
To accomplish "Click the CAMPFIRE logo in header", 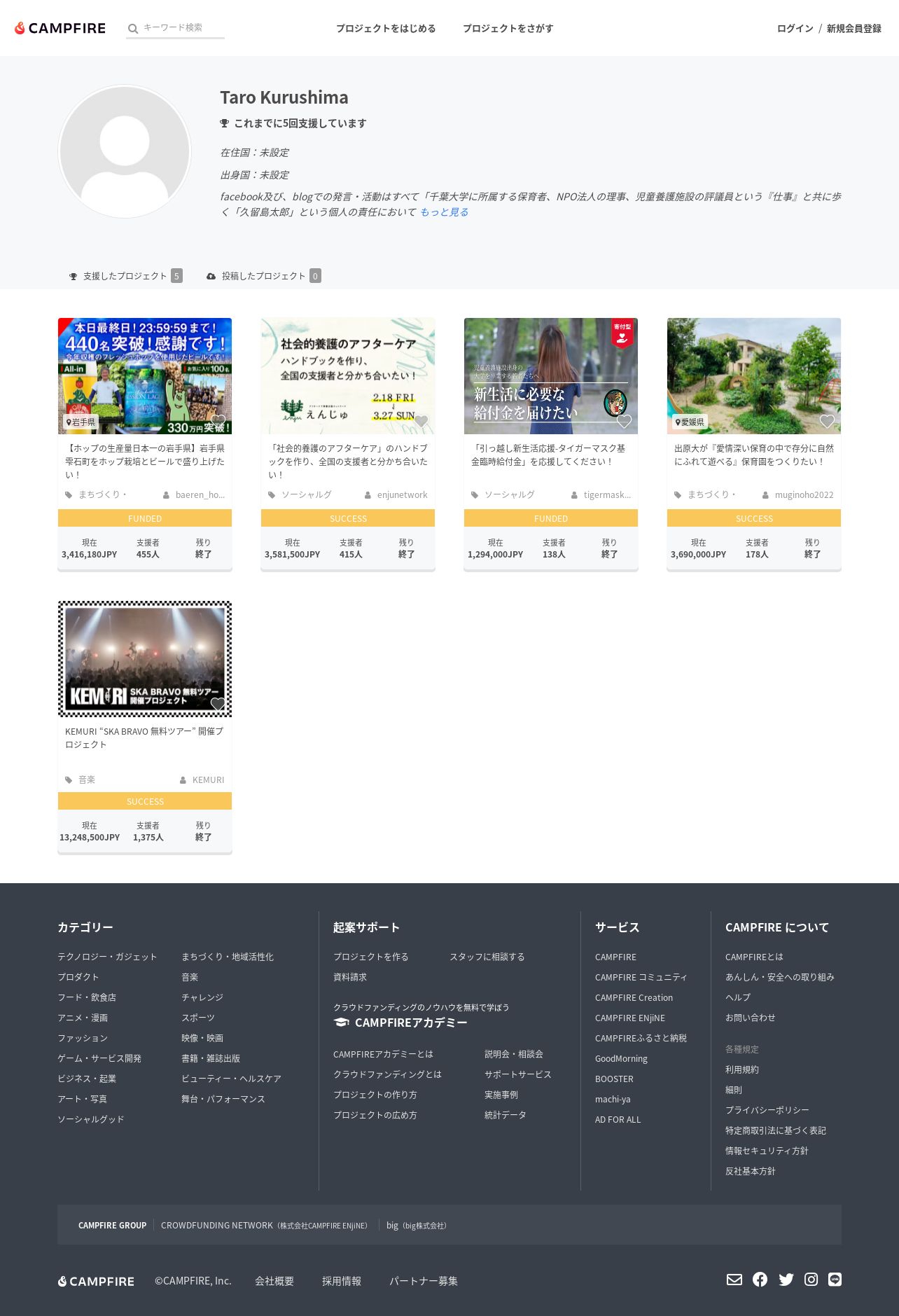I will point(60,28).
